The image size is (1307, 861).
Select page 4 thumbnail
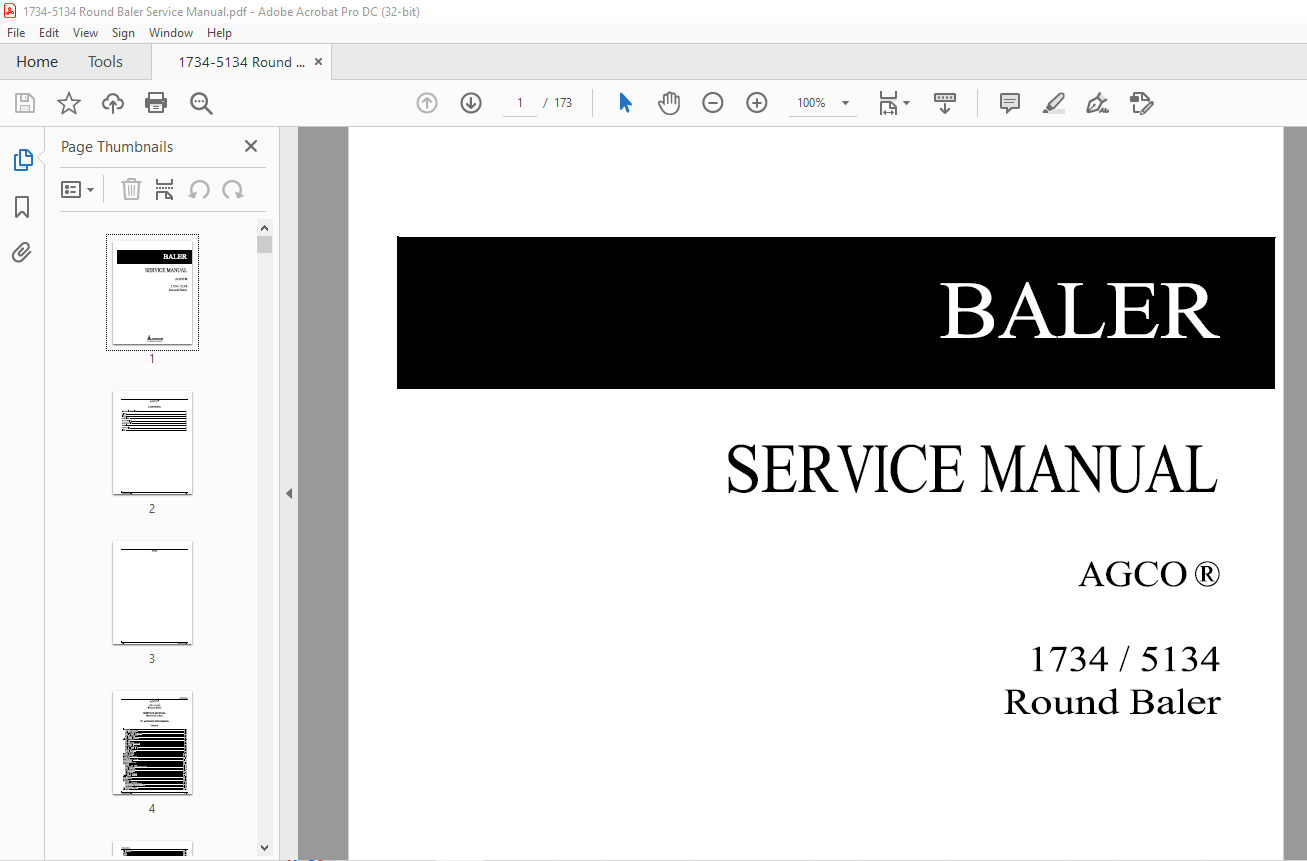tap(152, 743)
